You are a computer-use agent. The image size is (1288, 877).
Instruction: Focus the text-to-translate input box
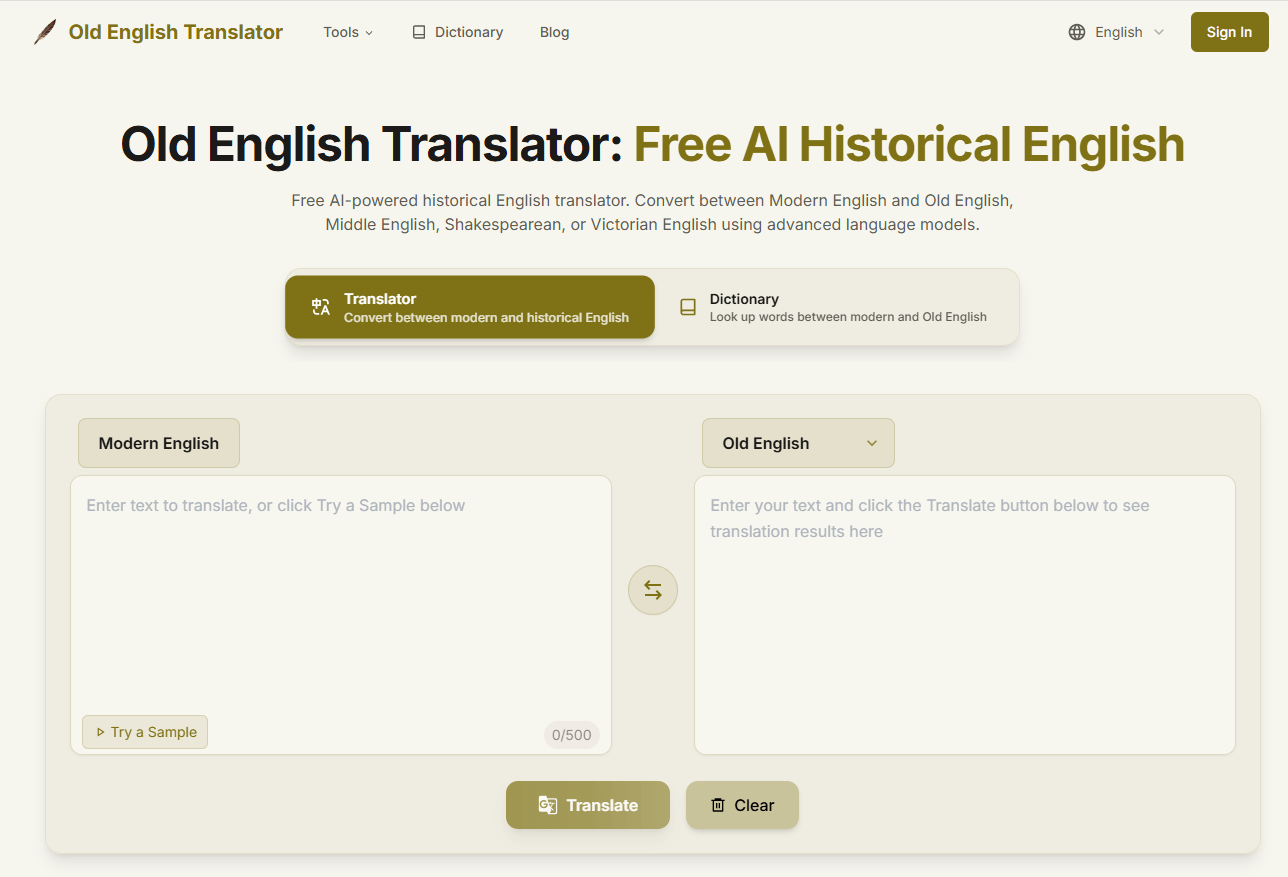click(x=341, y=615)
